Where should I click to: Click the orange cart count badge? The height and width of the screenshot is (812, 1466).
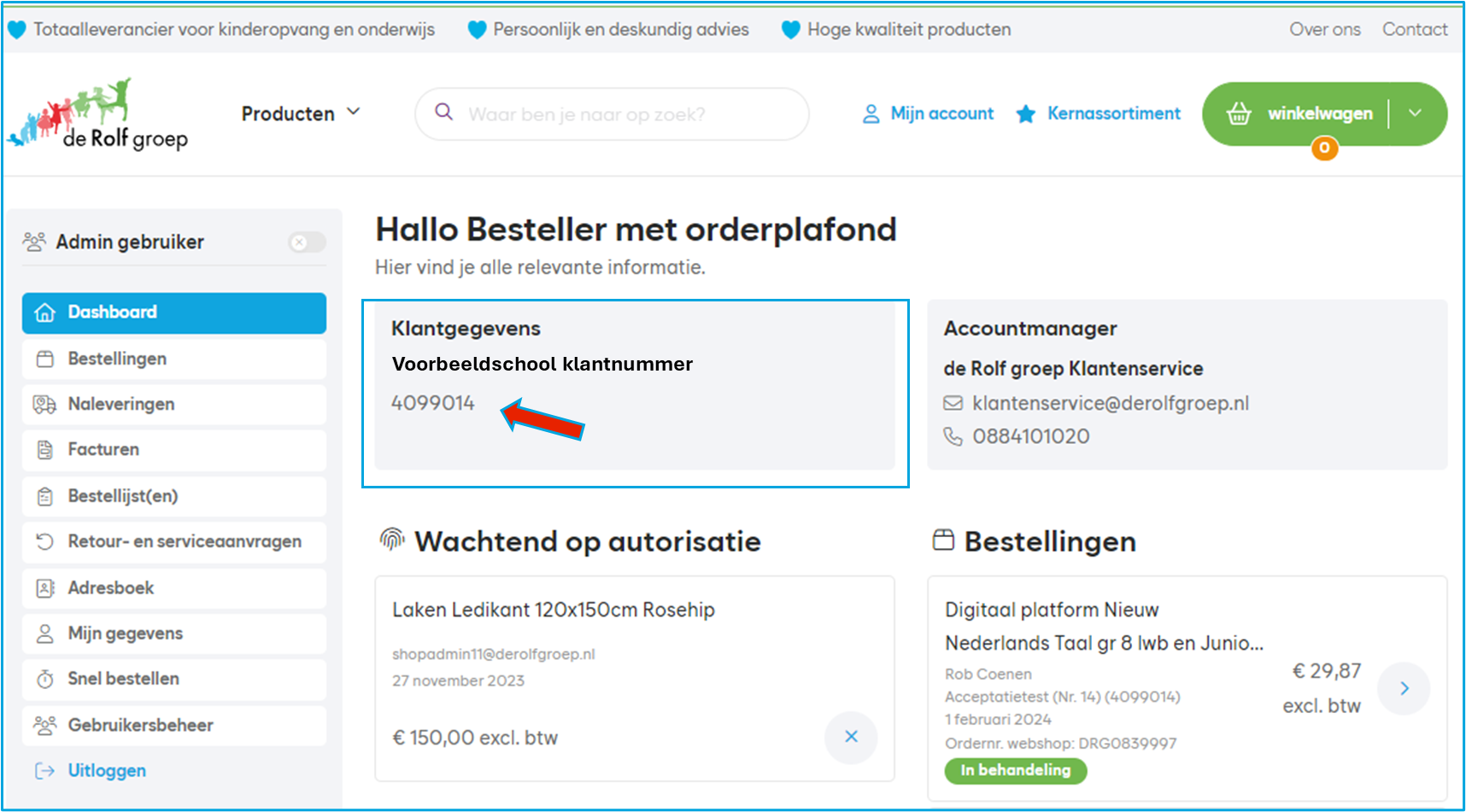[x=1324, y=148]
